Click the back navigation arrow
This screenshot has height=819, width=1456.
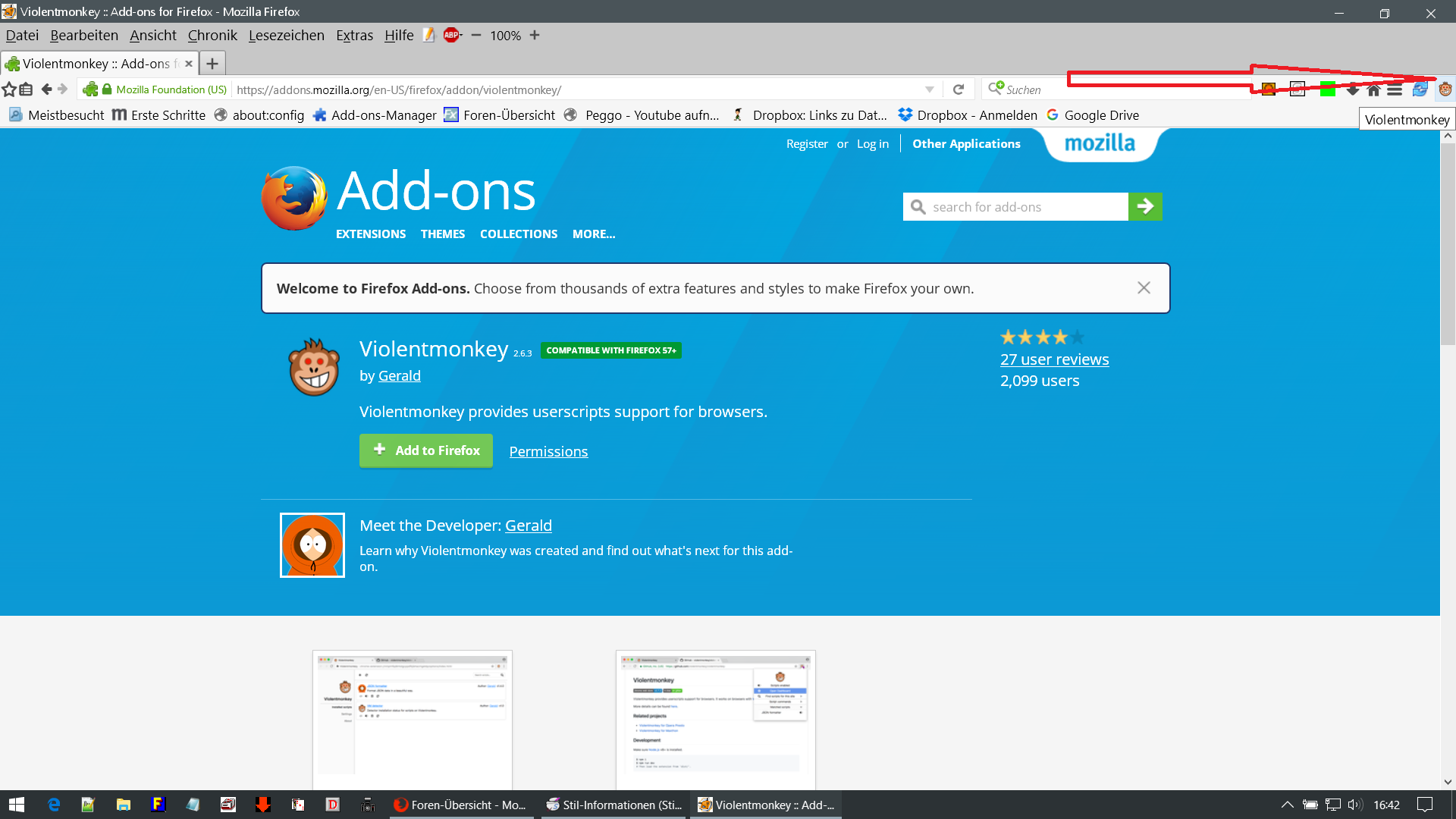tap(46, 89)
